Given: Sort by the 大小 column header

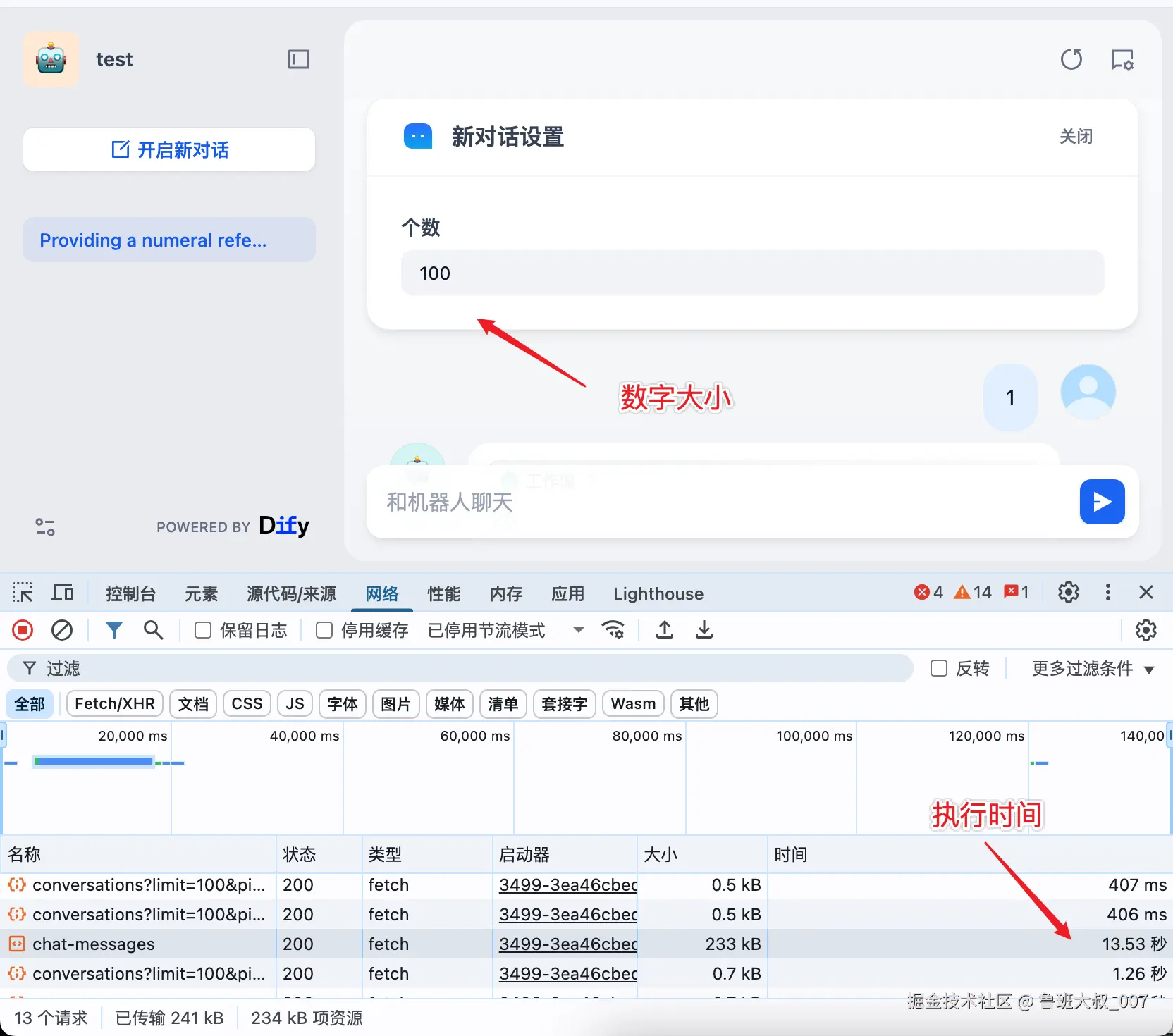Looking at the screenshot, I should pos(701,854).
